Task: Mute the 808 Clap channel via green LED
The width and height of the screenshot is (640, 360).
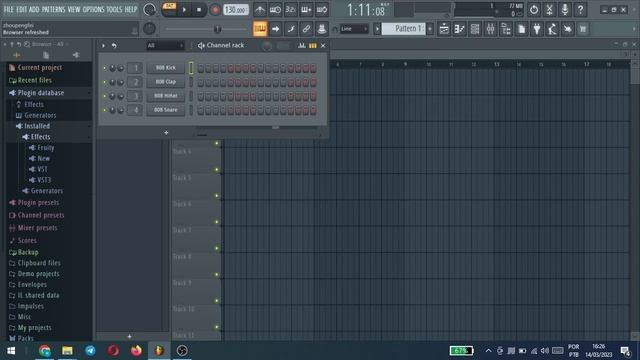Action: 104,82
